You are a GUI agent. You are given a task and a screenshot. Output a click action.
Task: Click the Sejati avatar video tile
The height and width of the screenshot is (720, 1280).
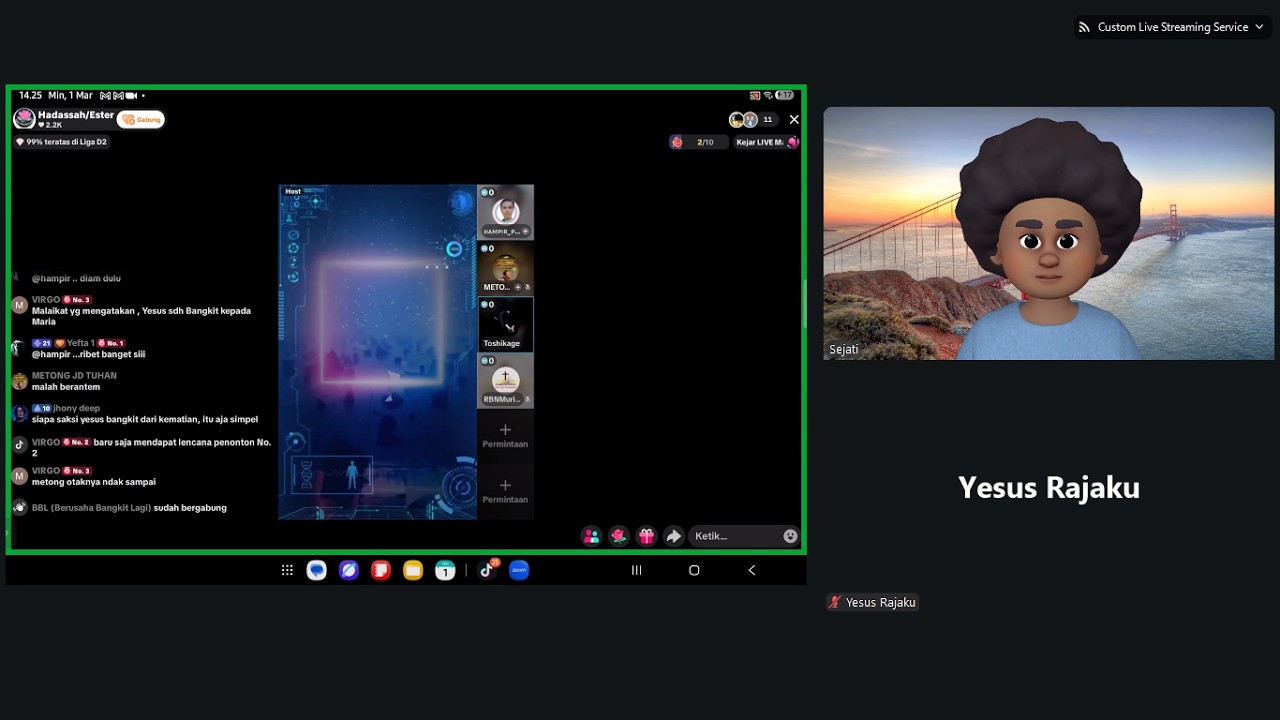pyautogui.click(x=1049, y=233)
